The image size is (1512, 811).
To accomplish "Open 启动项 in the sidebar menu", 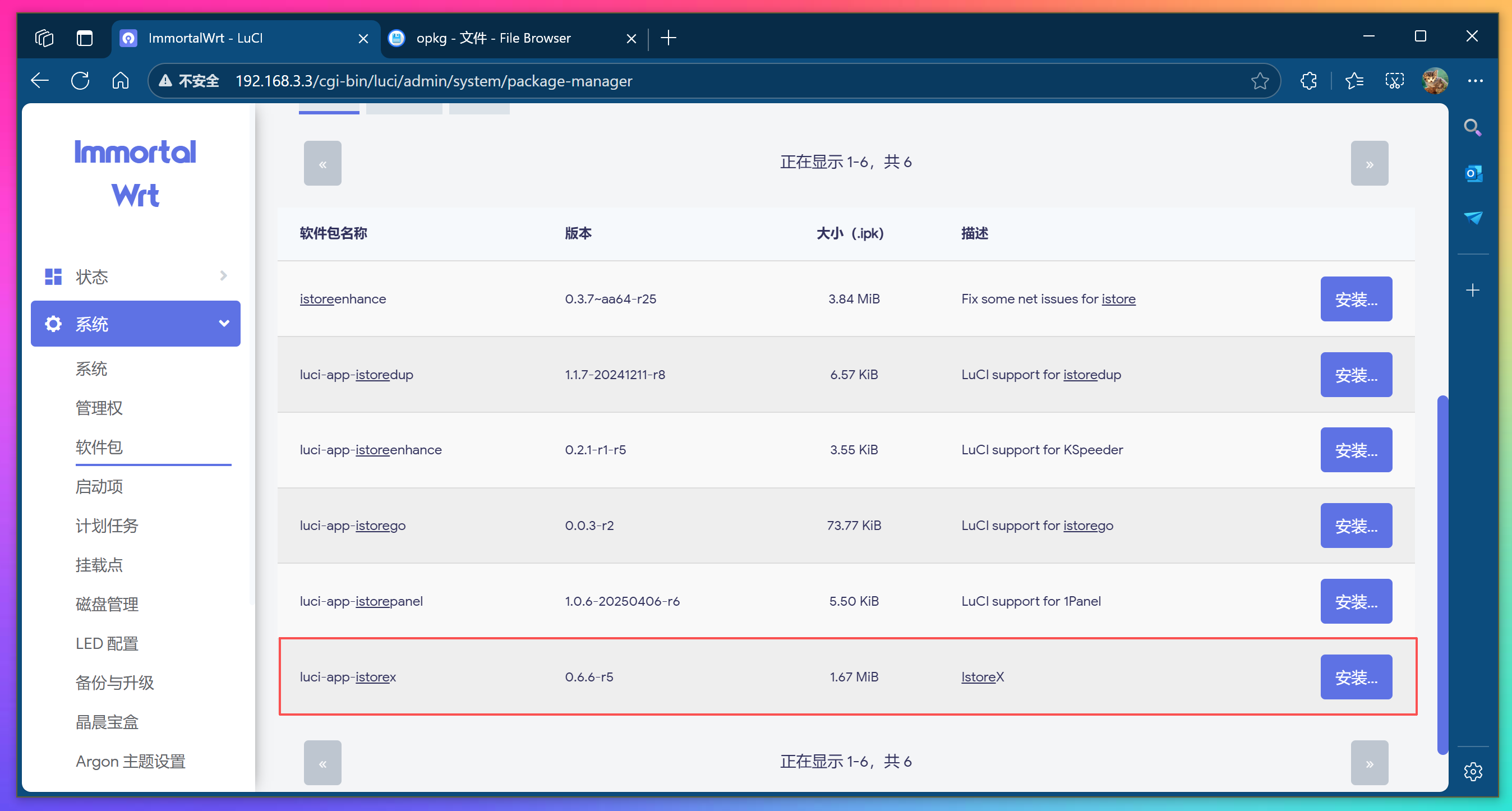I will pos(99,486).
